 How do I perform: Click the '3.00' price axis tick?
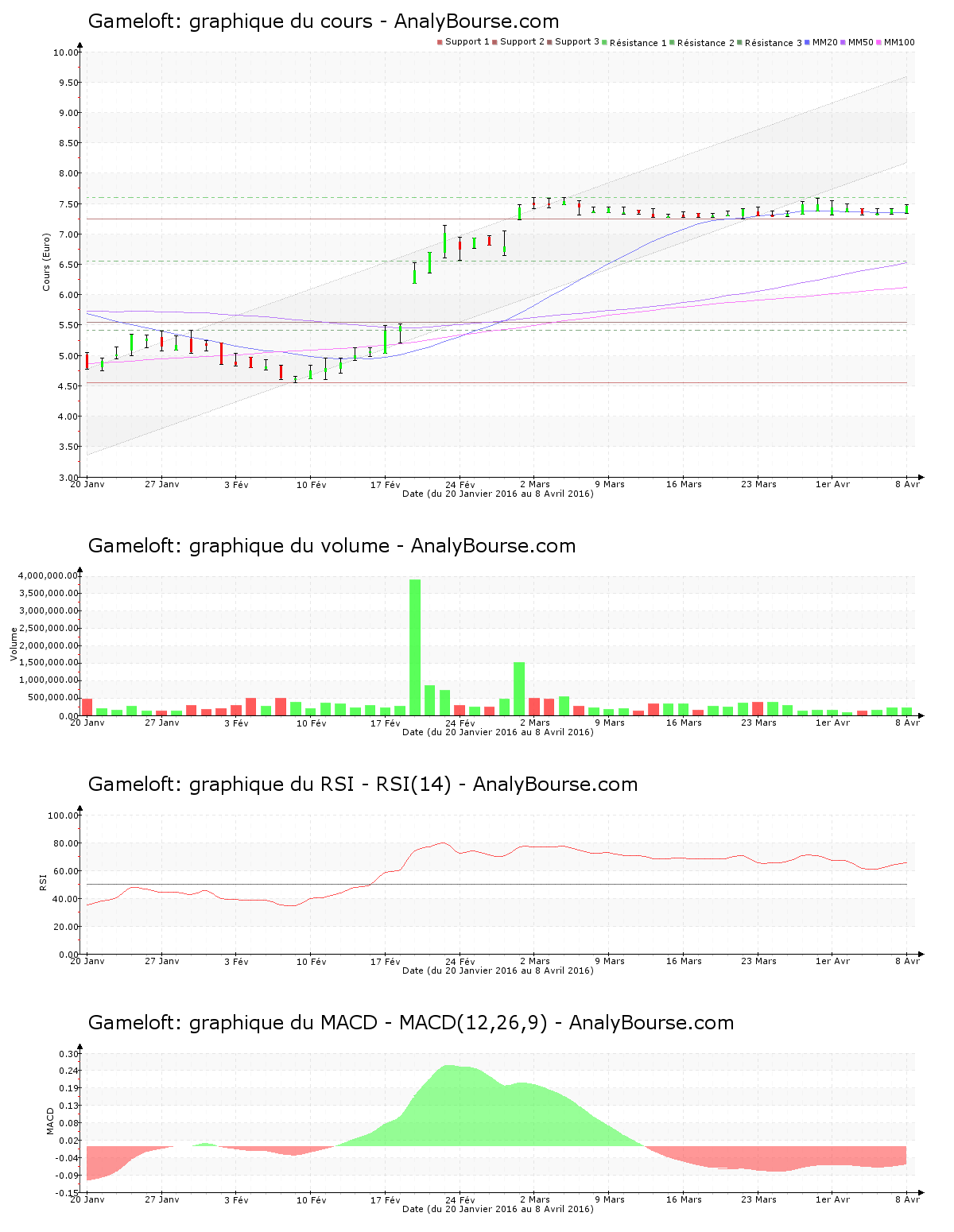tap(68, 478)
